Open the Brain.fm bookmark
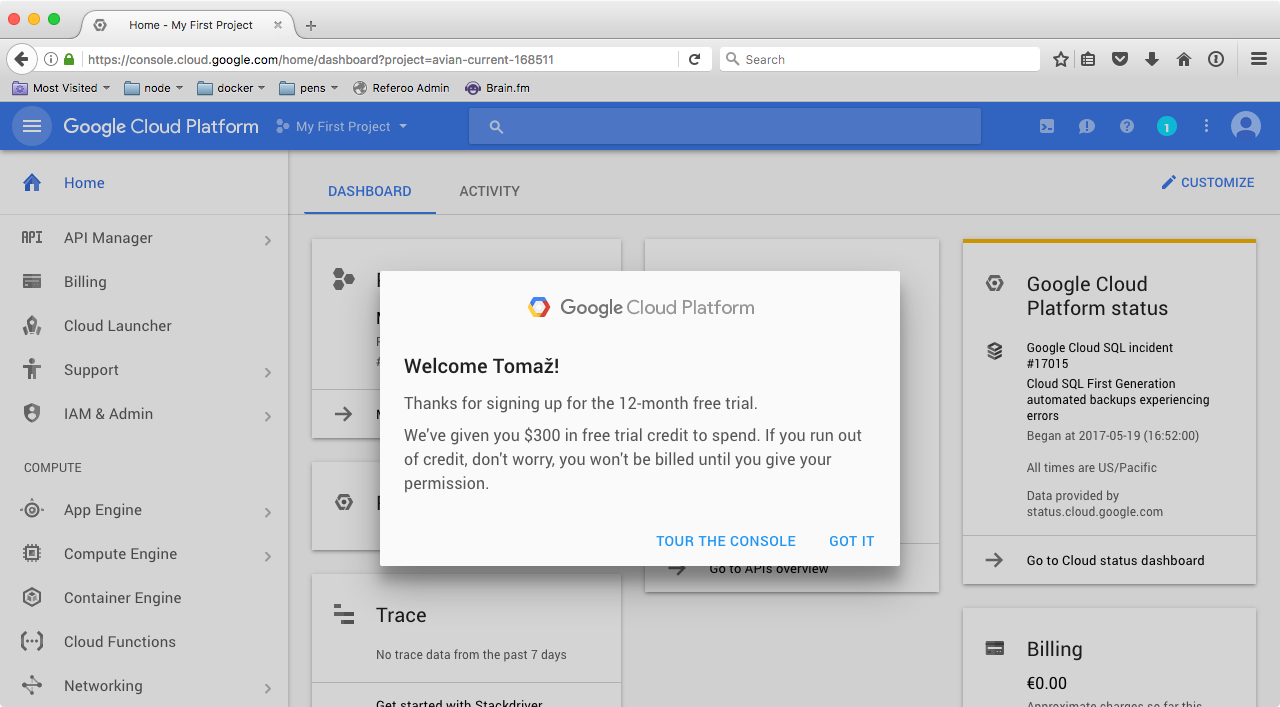The width and height of the screenshot is (1280, 707). [498, 88]
